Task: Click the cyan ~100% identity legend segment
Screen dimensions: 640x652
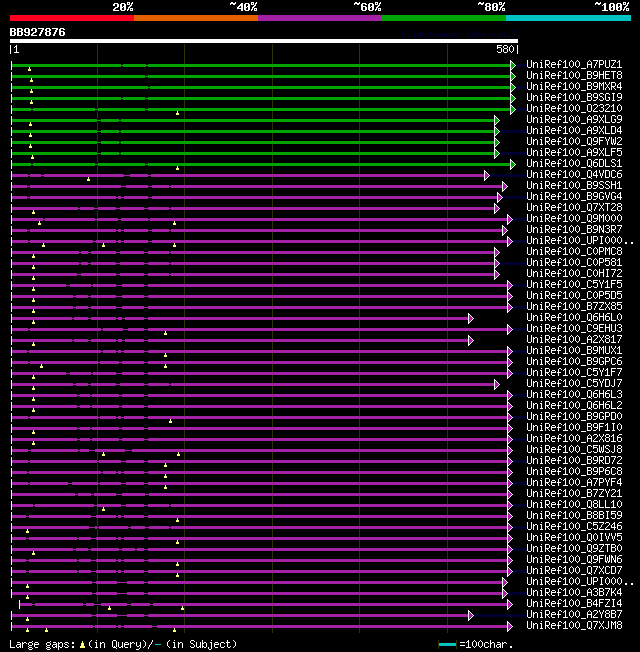Action: (568, 18)
